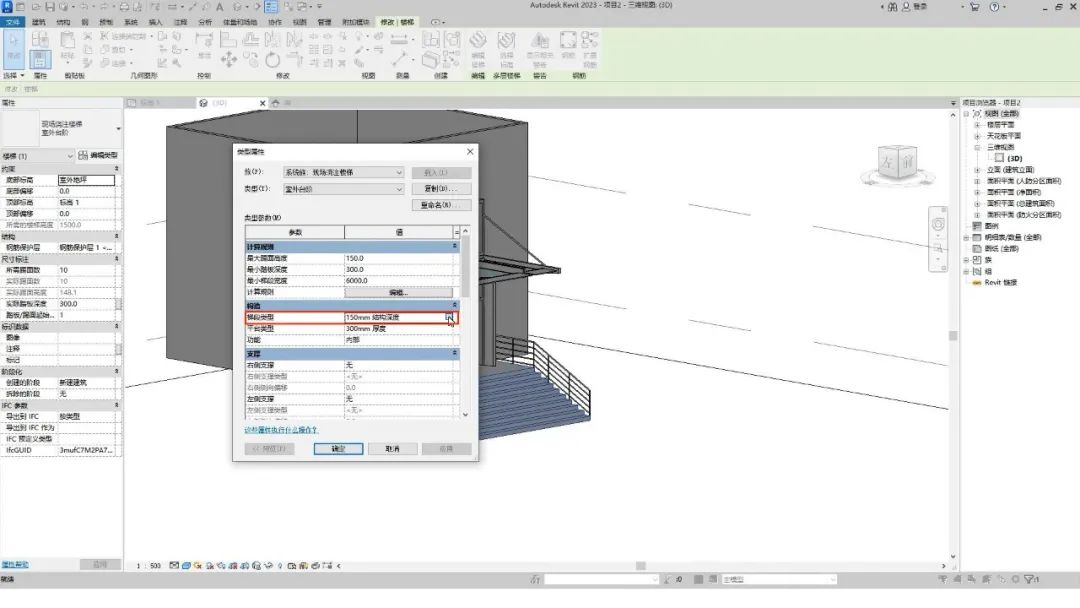Viewport: 1080px width, 608px height.
Task: Click the 重命名(R)... rename button
Action: point(442,205)
